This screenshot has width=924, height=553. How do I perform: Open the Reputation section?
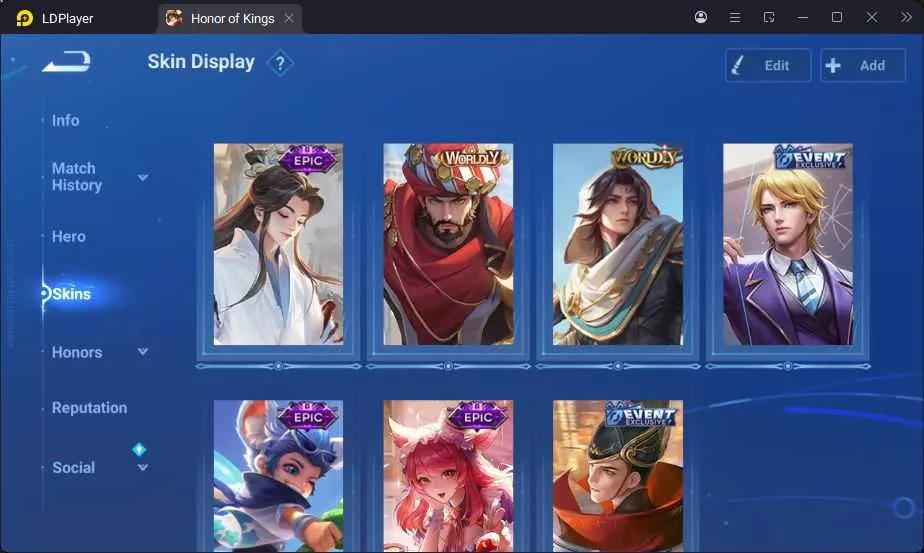click(89, 407)
